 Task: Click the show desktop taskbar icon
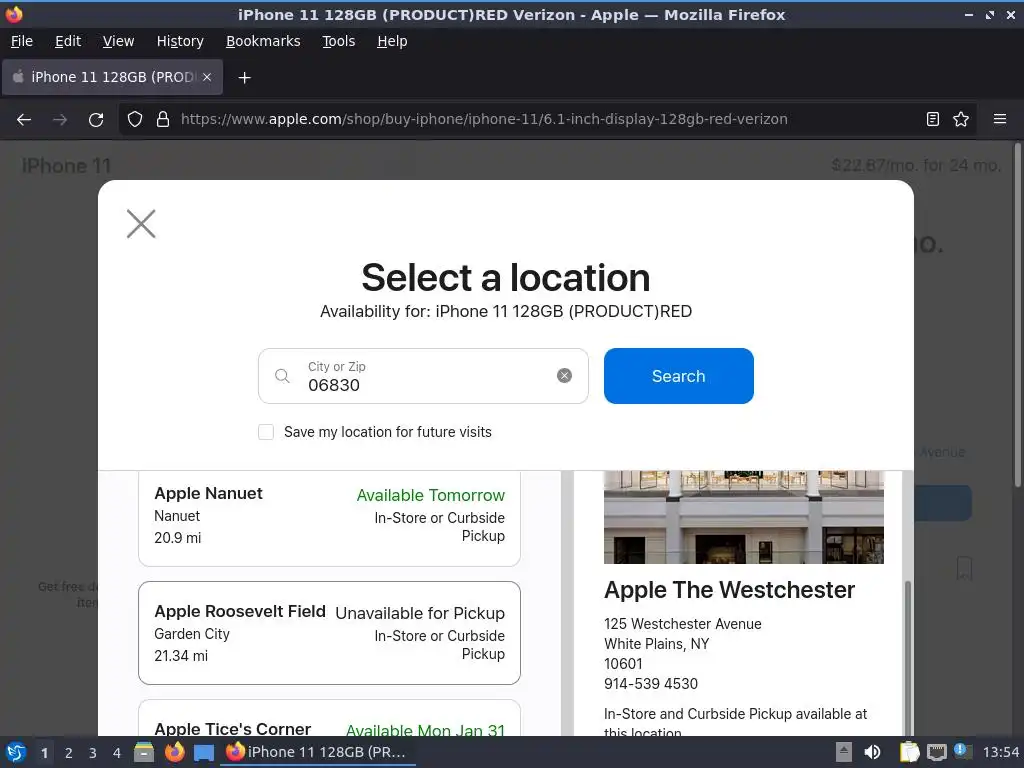[204, 753]
